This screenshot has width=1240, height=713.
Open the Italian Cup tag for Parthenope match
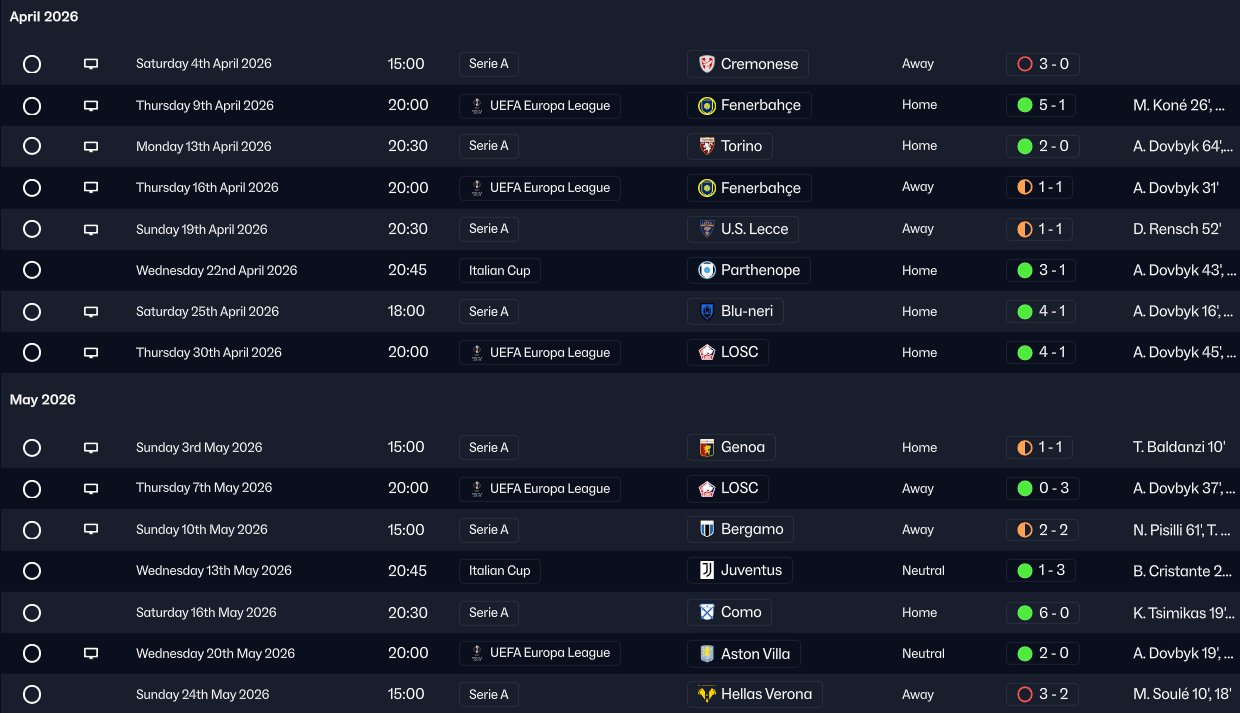[500, 270]
